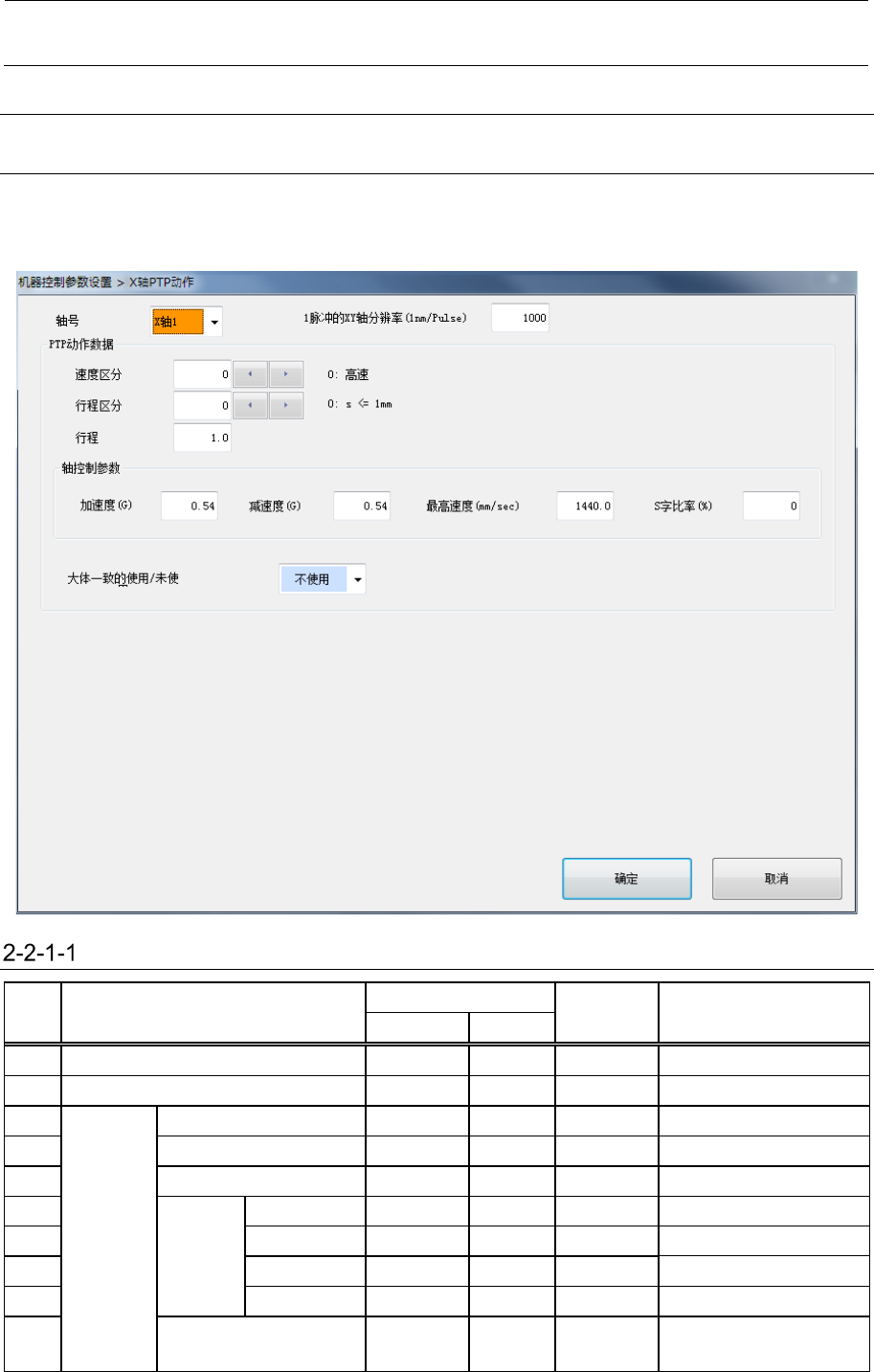Image resolution: width=874 pixels, height=1372 pixels.
Task: Decrease 行程区分 with the left arrow
Action: click(x=250, y=405)
